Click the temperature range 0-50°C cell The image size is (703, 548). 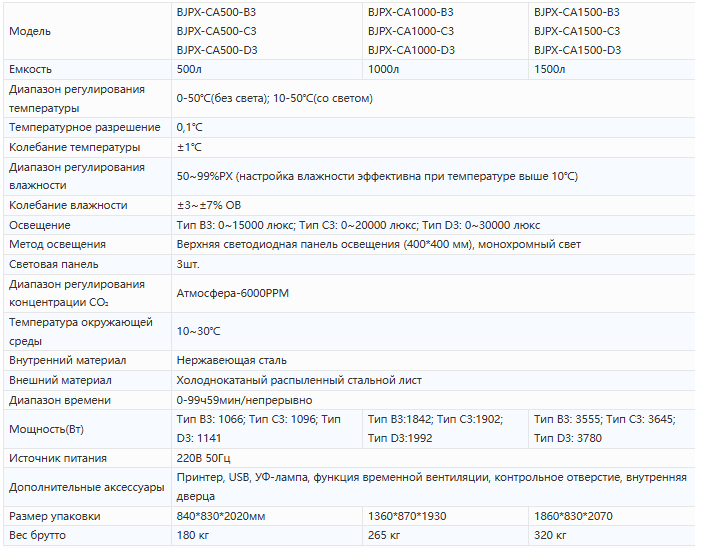[x=433, y=99]
